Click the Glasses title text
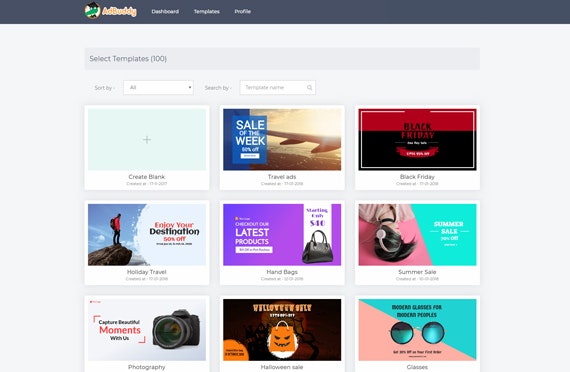This screenshot has width=570, height=372. point(417,367)
